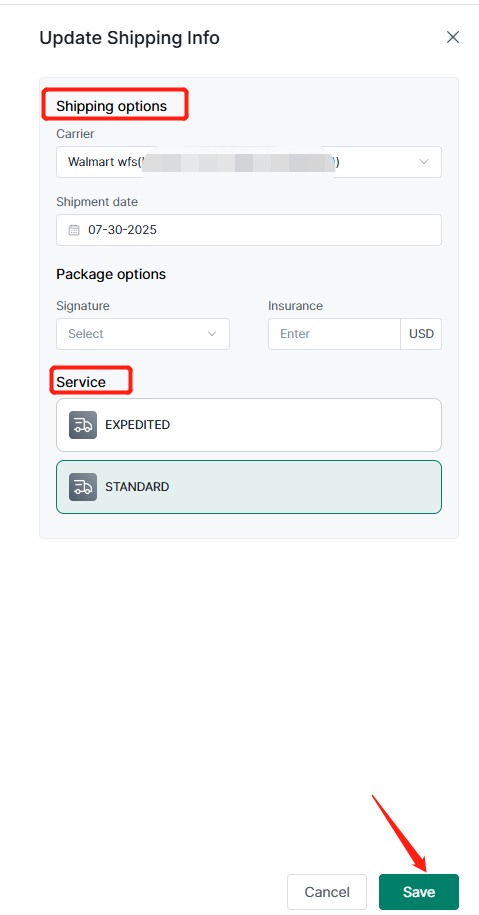Choose the EXPEDITED service option
Image resolution: width=479 pixels, height=915 pixels.
pos(249,425)
